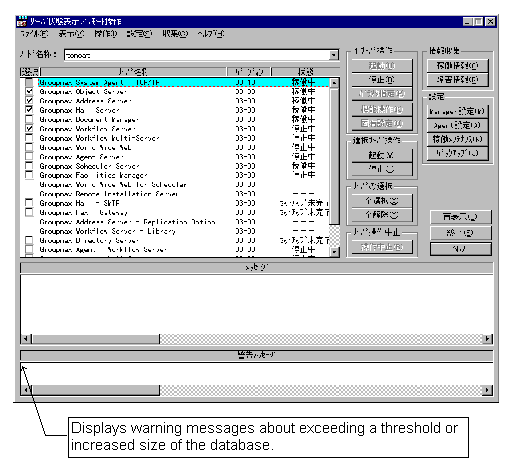
Task: Click the message pane left scroll arrow
Action: [x=26, y=339]
